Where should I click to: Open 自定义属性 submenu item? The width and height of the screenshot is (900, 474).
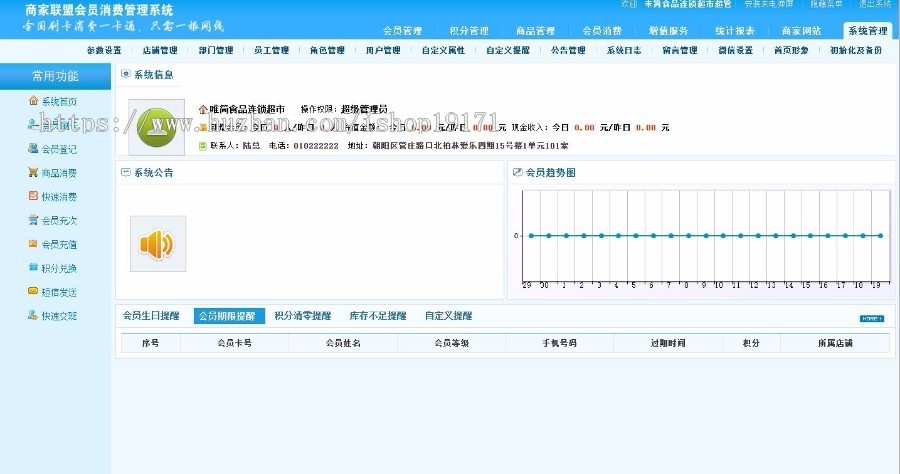coord(443,50)
